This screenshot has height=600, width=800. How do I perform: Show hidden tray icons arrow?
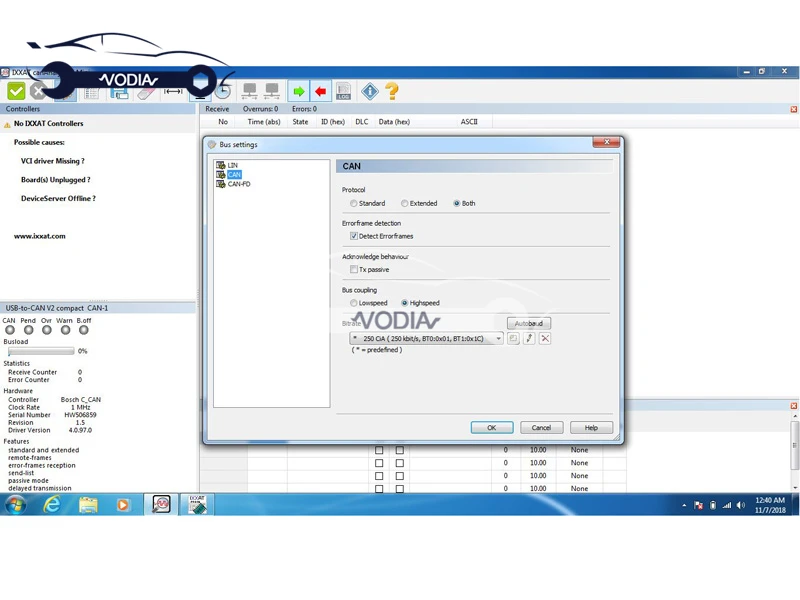684,506
